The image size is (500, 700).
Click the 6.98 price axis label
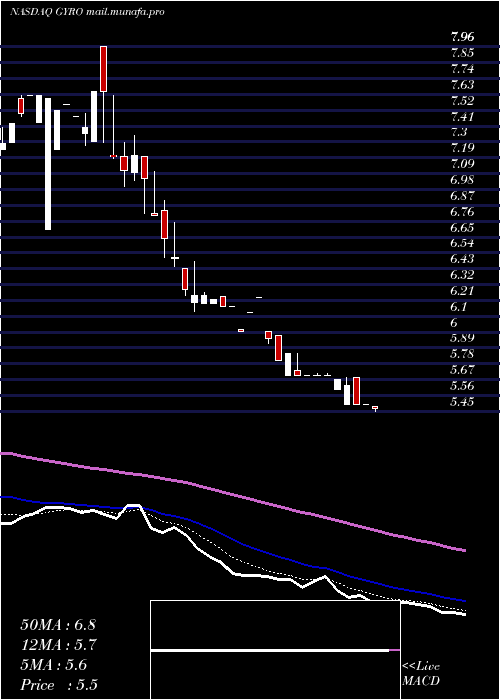tap(462, 180)
